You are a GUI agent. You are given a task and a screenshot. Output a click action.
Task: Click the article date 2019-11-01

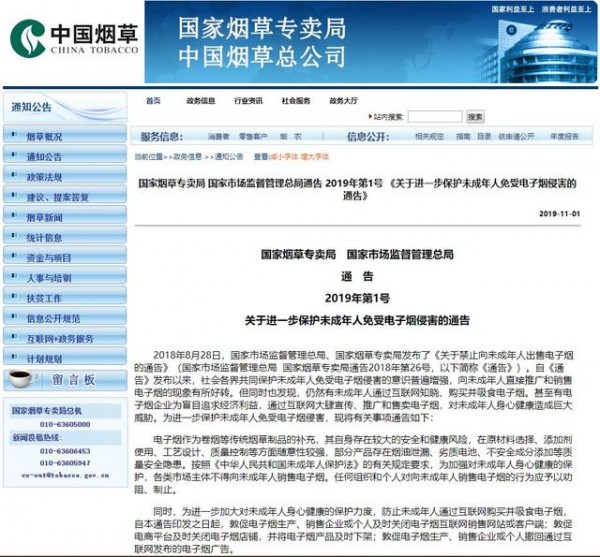pos(560,214)
